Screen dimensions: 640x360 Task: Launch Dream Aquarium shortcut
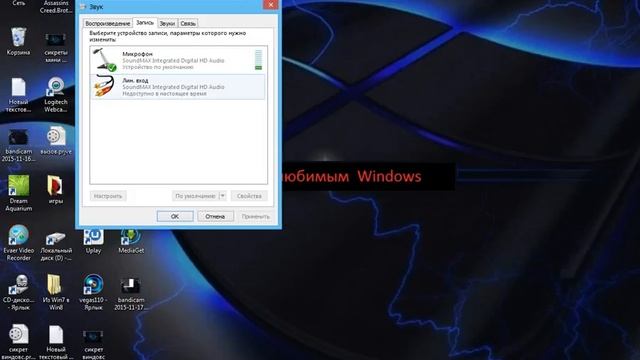[18, 193]
